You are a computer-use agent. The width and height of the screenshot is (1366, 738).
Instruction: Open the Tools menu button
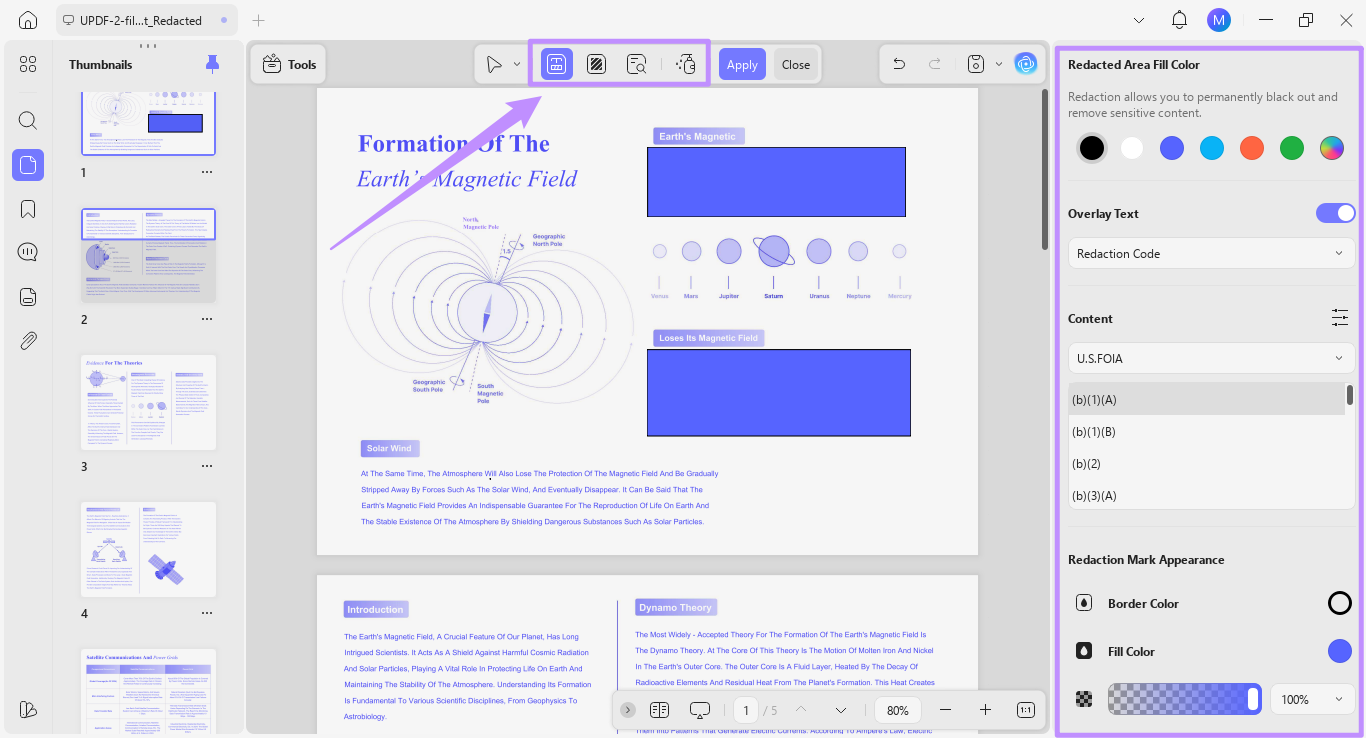(288, 64)
